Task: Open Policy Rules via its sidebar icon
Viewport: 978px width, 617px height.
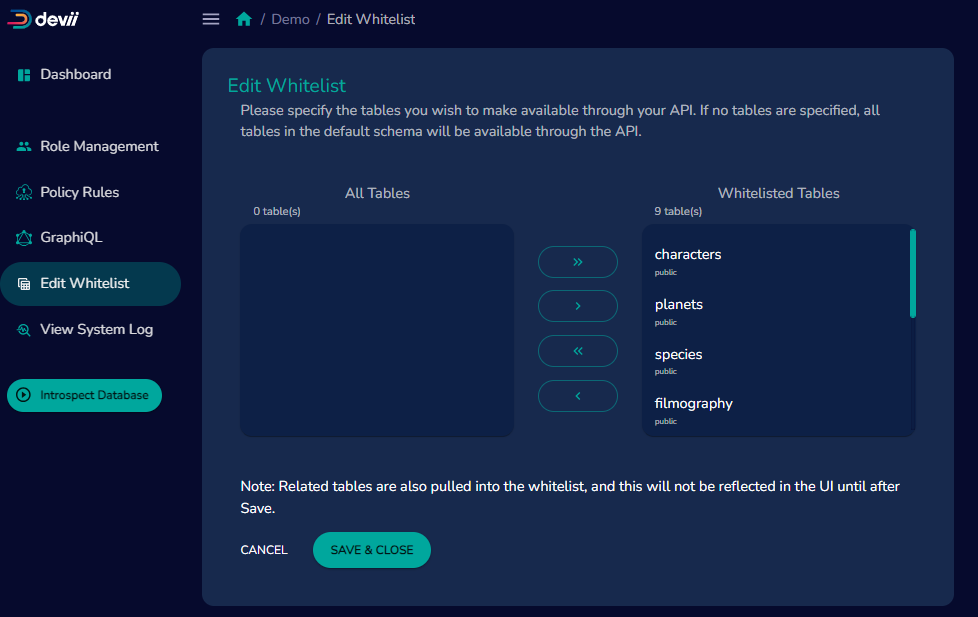Action: (22, 192)
